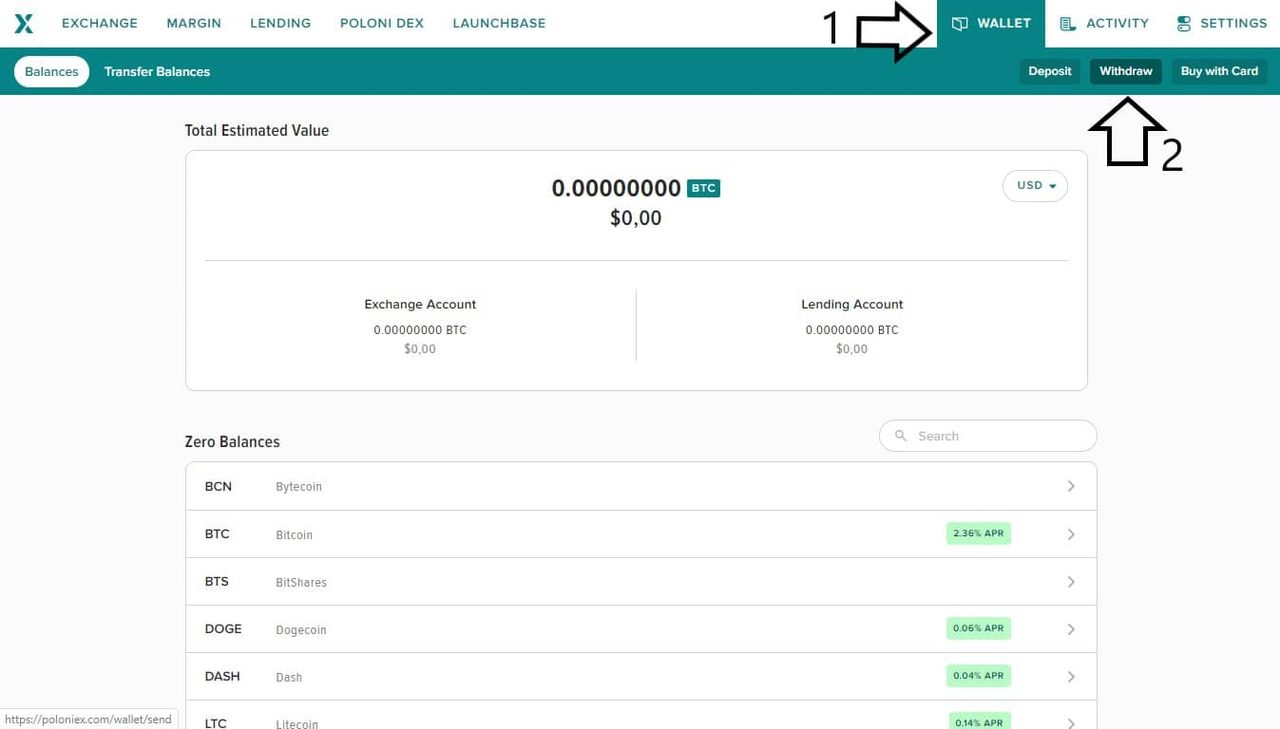Screen dimensions: 1280x729
Task: Click the Deposit button
Action: [x=1050, y=71]
